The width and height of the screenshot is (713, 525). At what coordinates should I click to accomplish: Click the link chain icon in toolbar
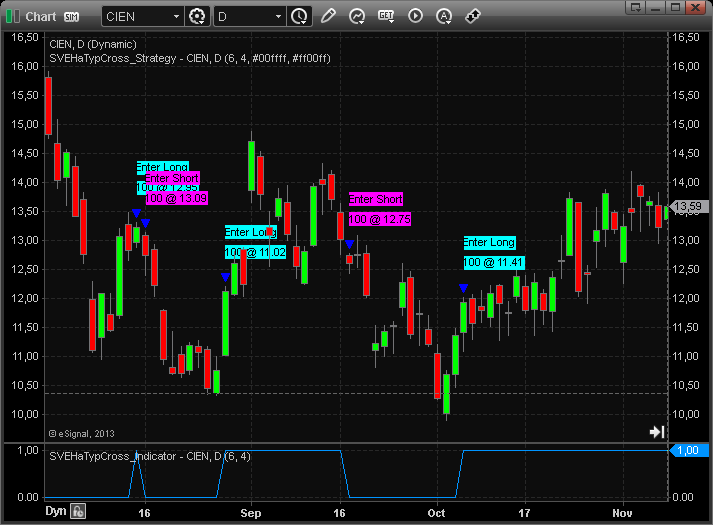coord(473,16)
